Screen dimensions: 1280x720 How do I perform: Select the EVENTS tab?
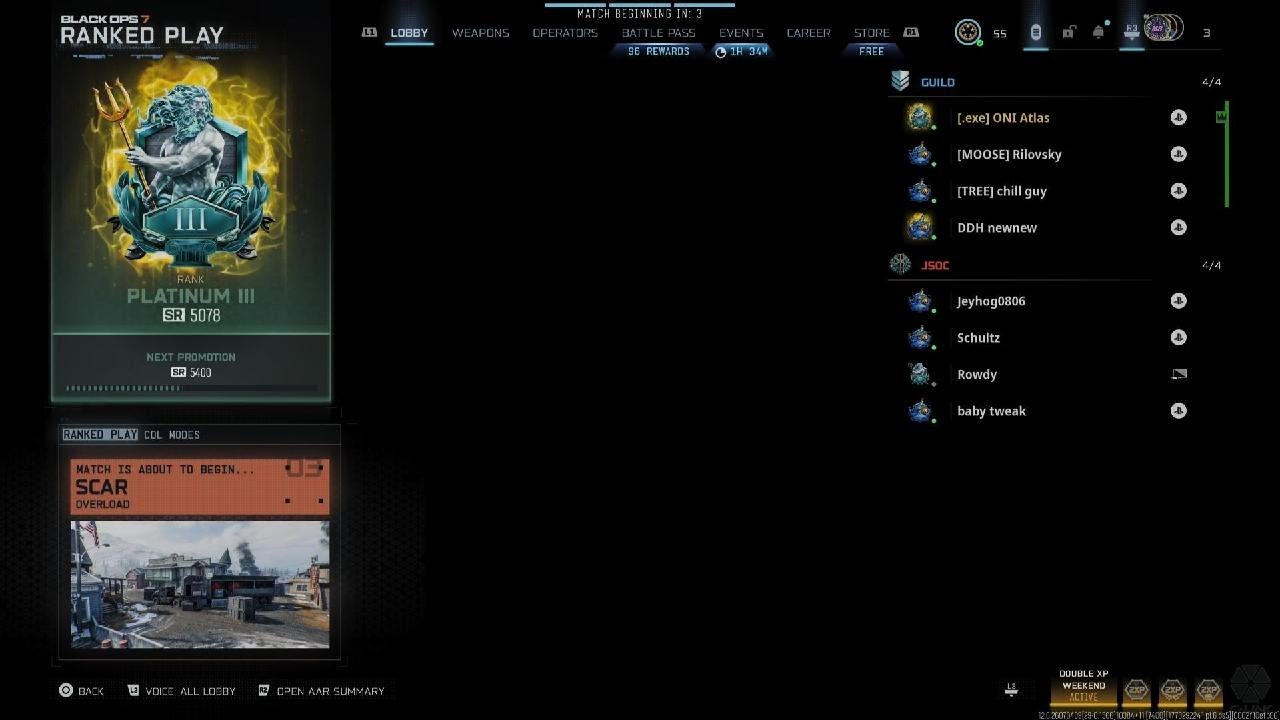[741, 33]
